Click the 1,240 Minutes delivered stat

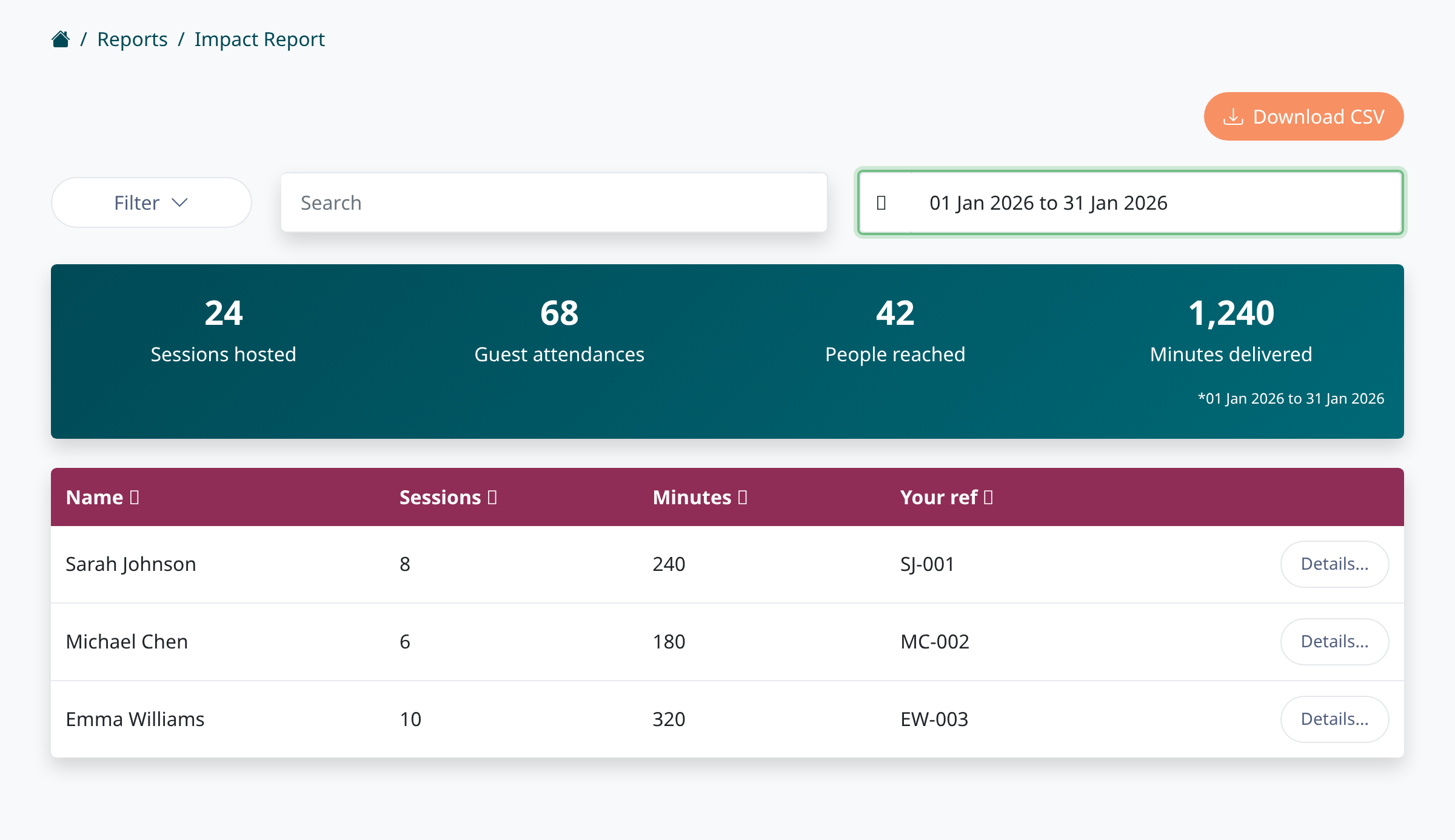tap(1231, 331)
